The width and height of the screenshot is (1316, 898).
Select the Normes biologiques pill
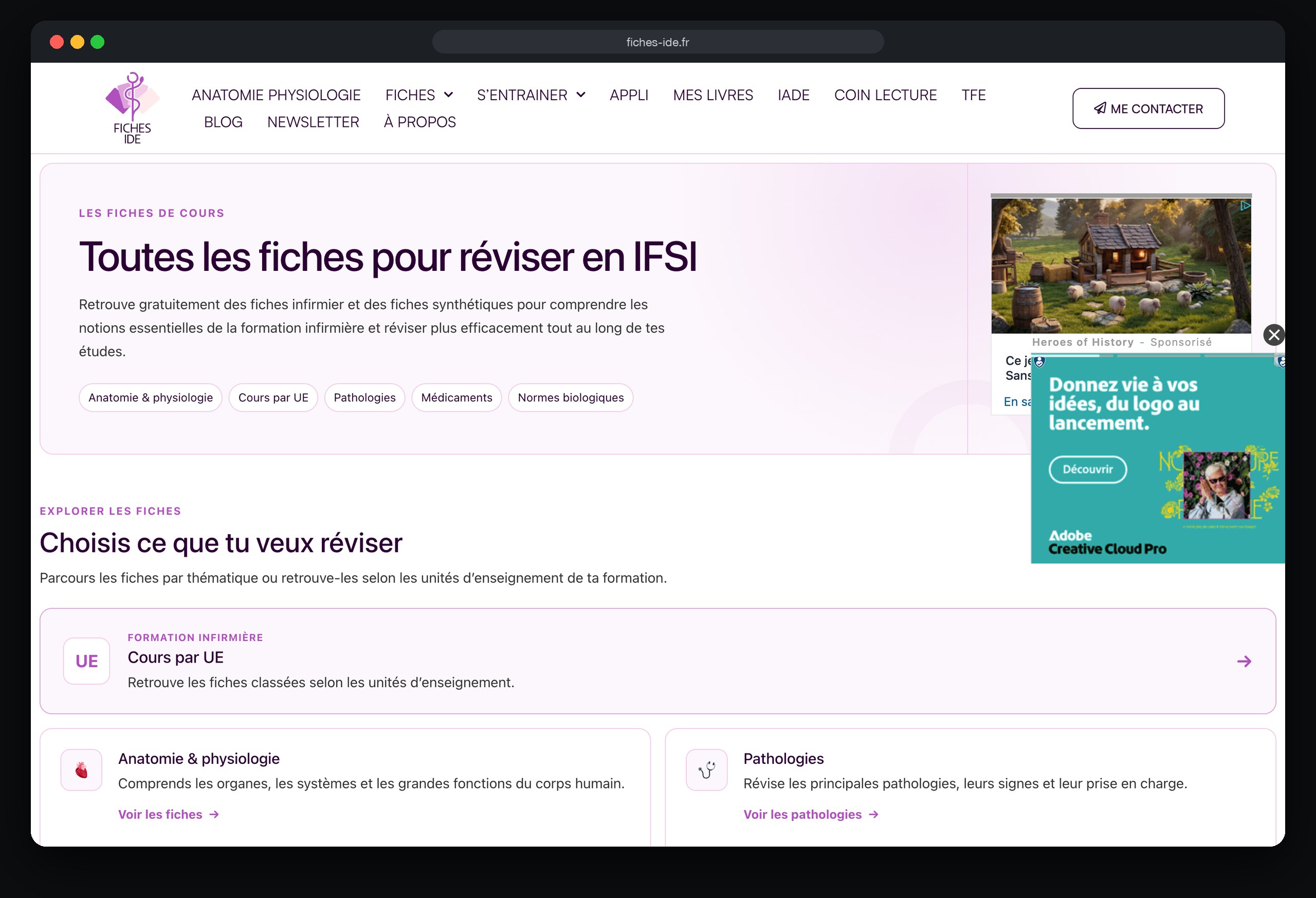click(x=571, y=397)
